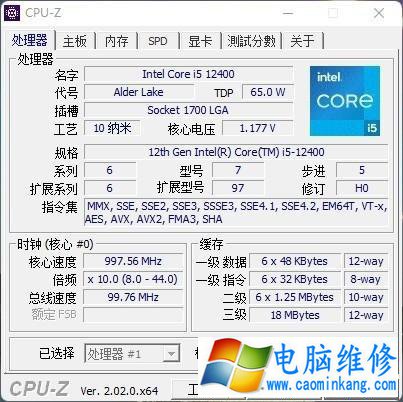Switch to the 内存 tab
Image resolution: width=403 pixels, height=402 pixels.
116,41
